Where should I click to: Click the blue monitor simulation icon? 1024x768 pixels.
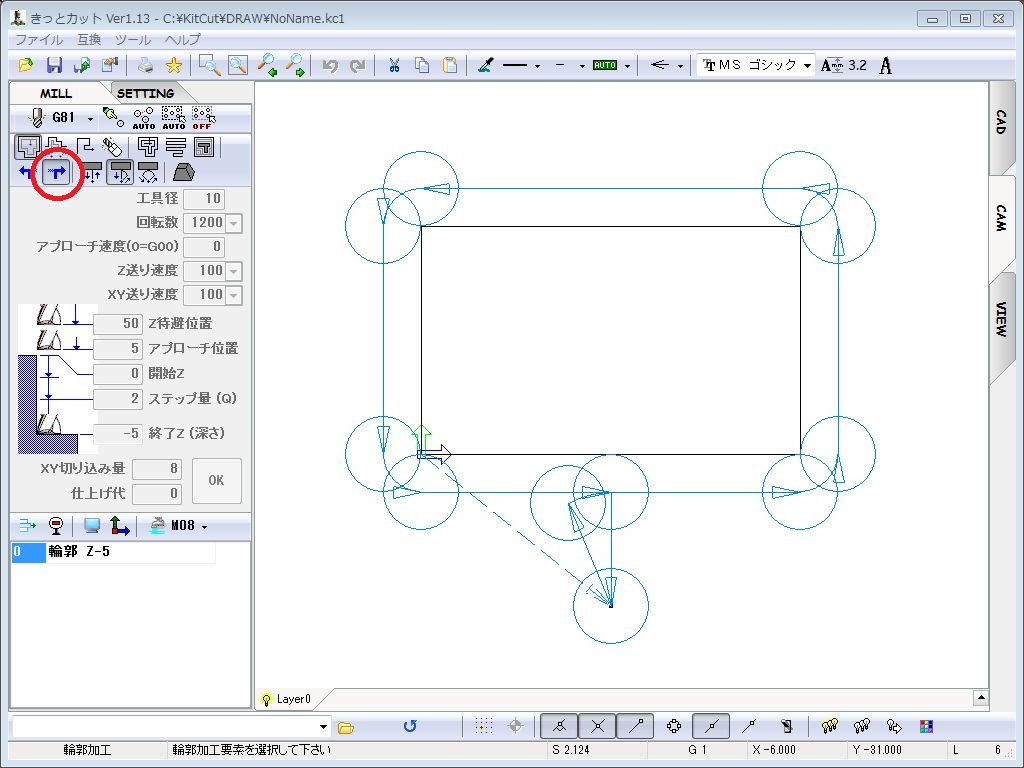coord(91,526)
